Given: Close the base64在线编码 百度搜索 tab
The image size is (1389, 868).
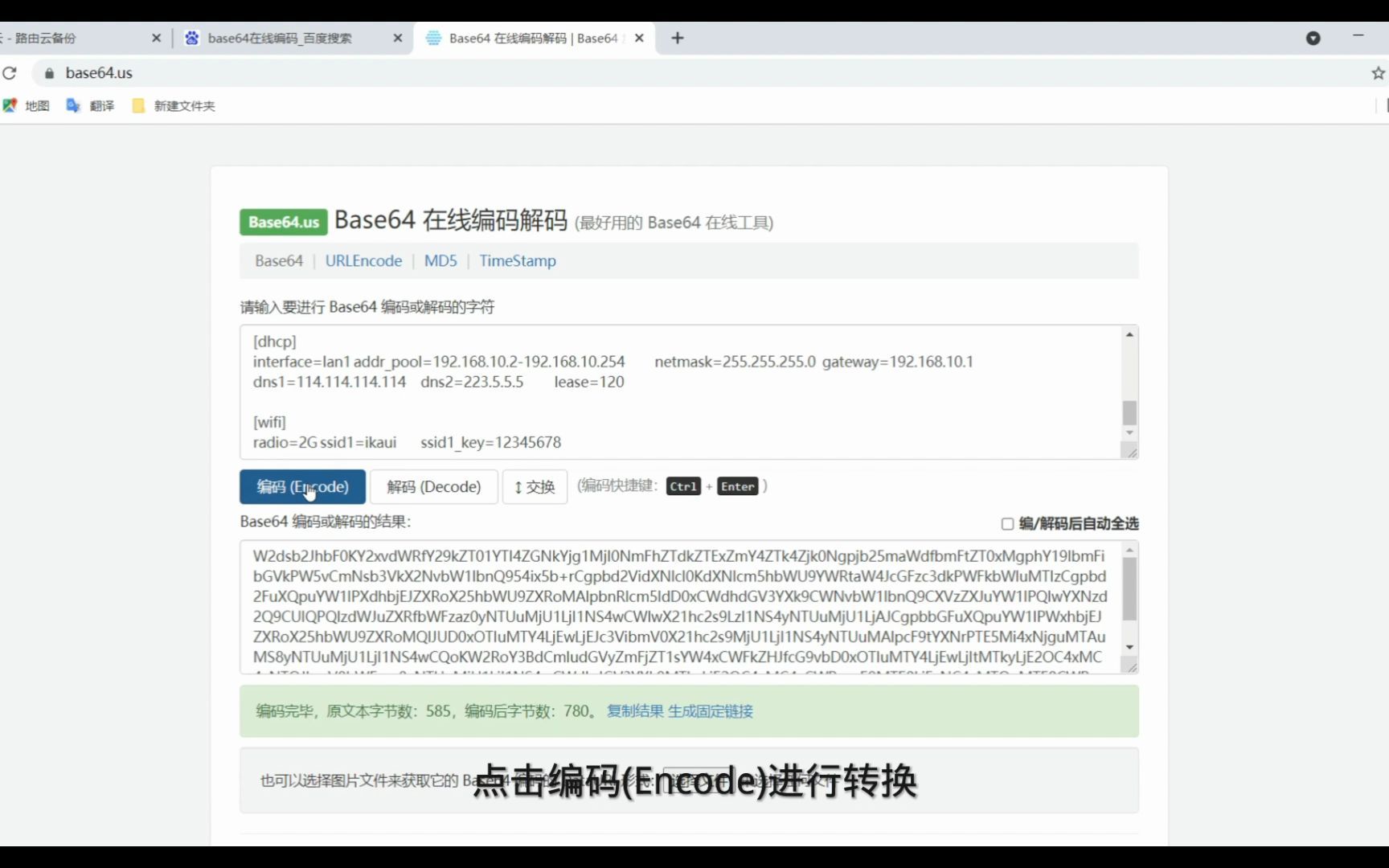Looking at the screenshot, I should (397, 38).
